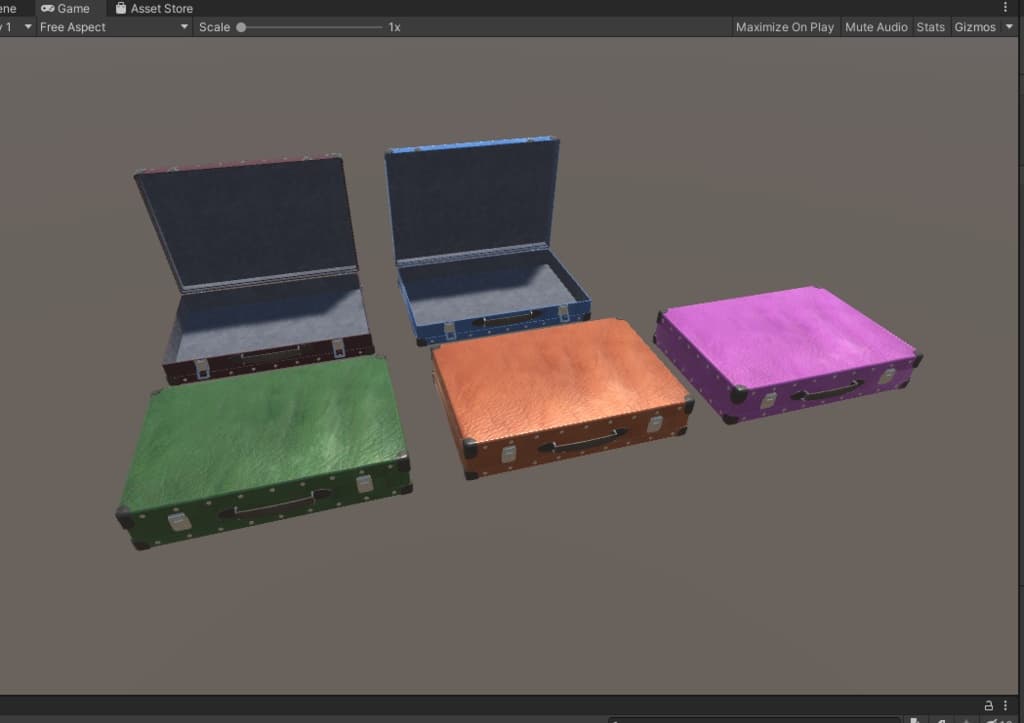Image resolution: width=1024 pixels, height=723 pixels.
Task: Click the lock icon on the bottom panel
Action: (989, 705)
